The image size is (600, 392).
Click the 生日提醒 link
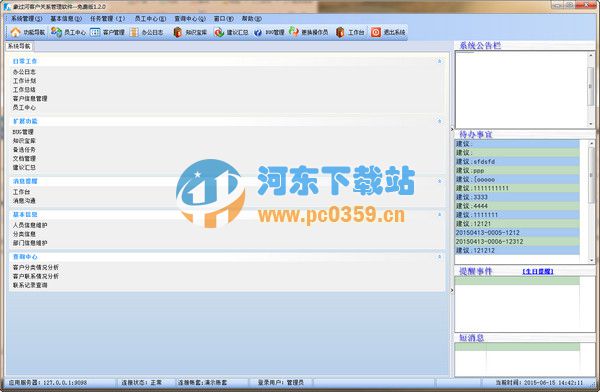[x=538, y=271]
